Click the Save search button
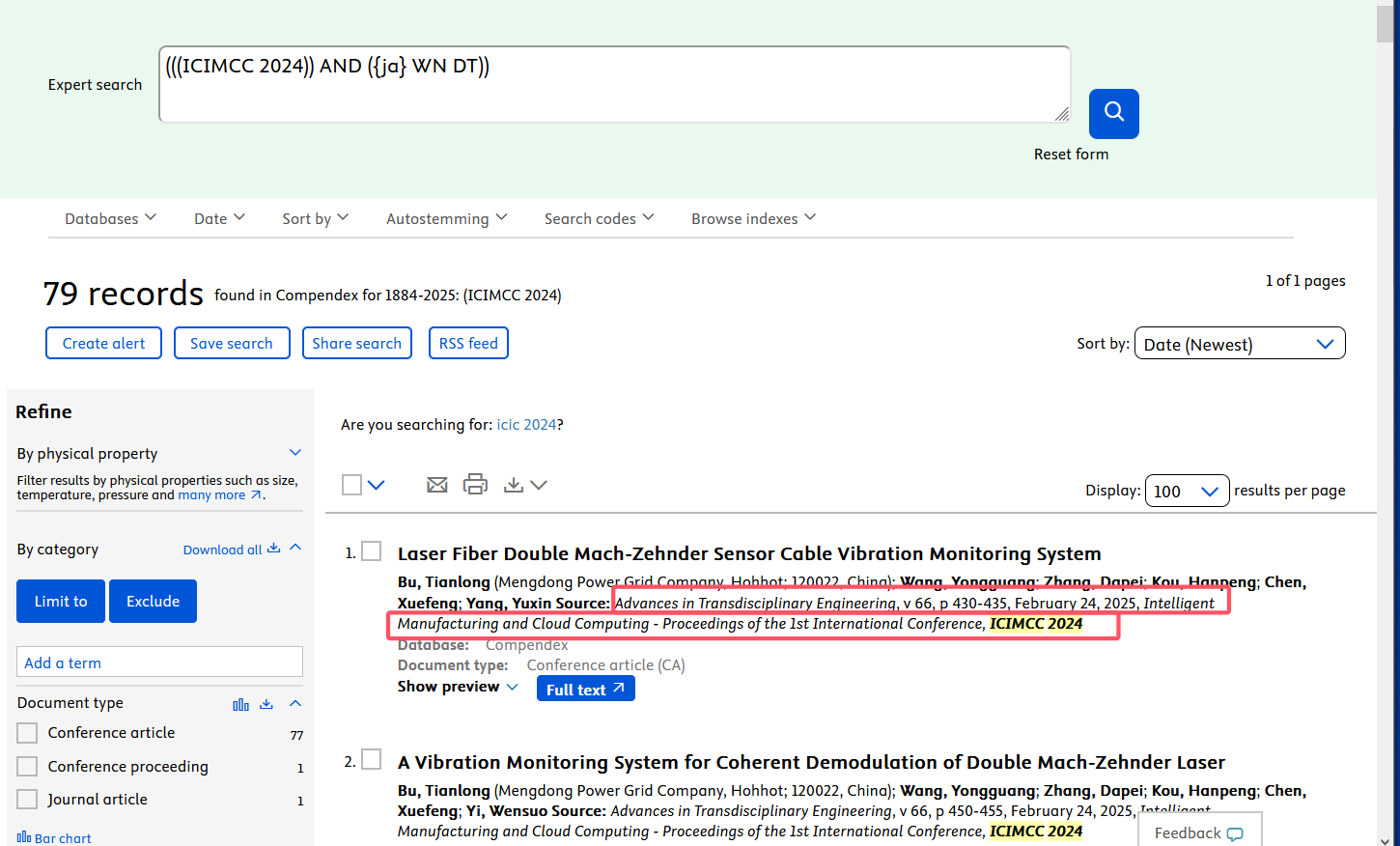Viewport: 1400px width, 846px height. 232,343
